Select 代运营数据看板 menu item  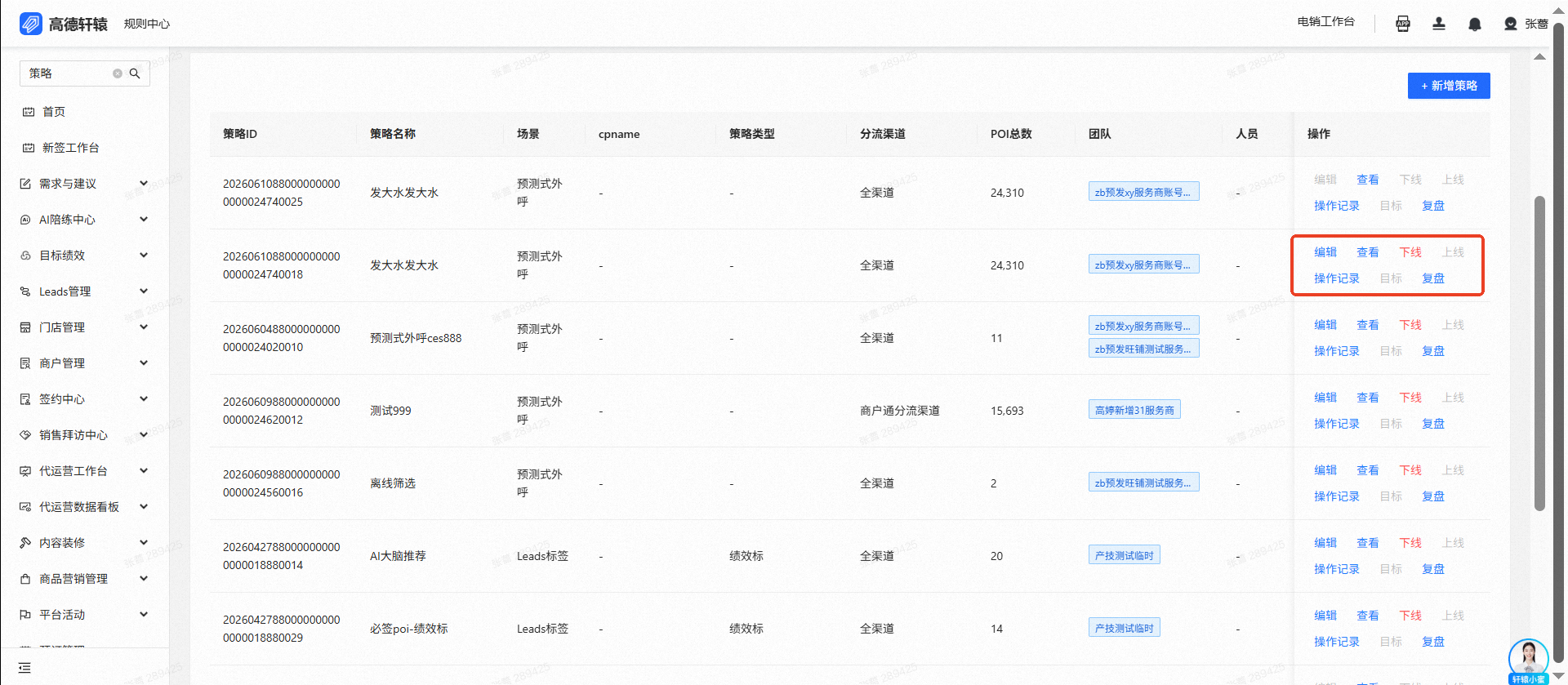click(x=79, y=507)
